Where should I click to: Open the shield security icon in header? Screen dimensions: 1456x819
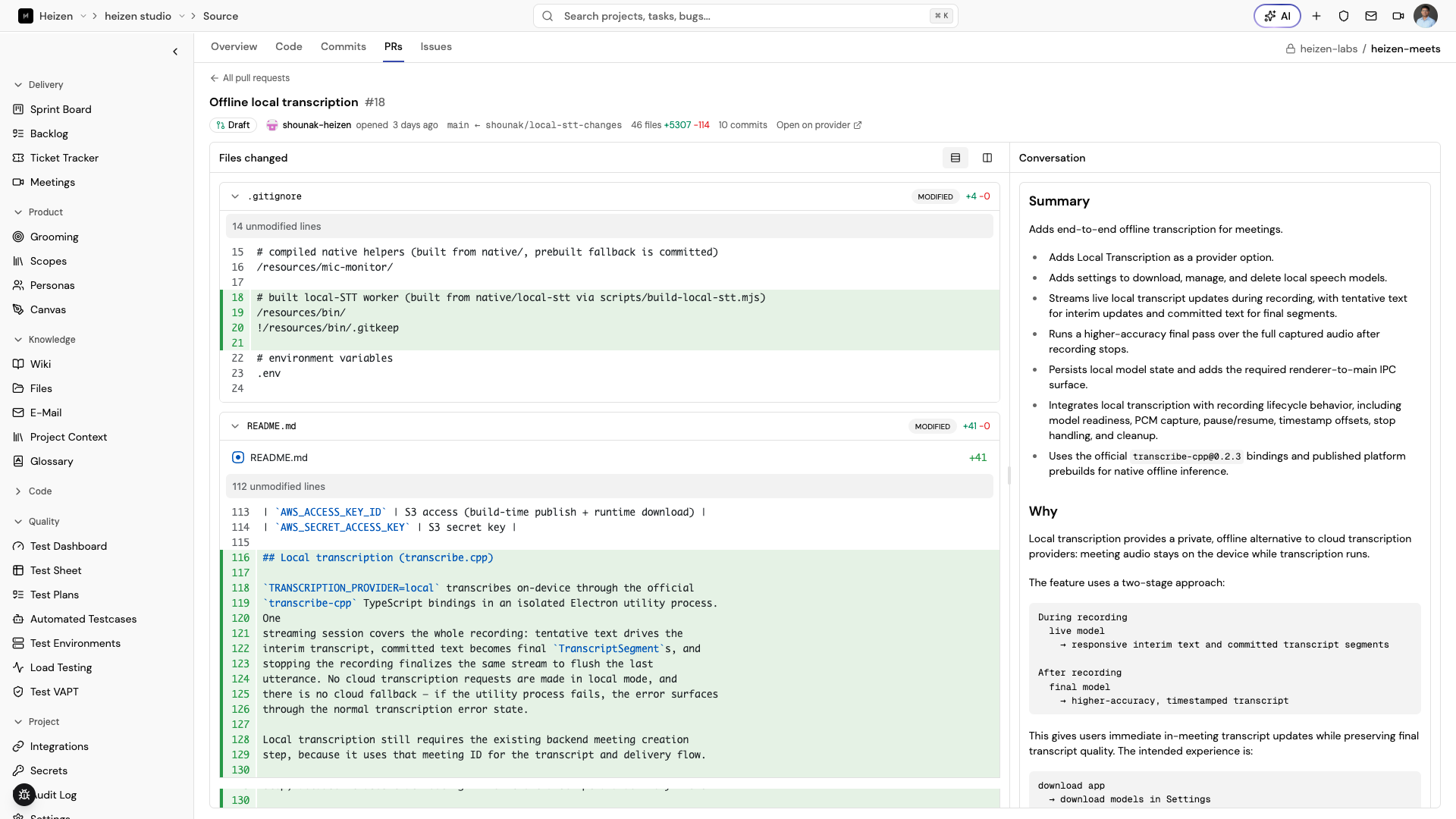(1344, 16)
